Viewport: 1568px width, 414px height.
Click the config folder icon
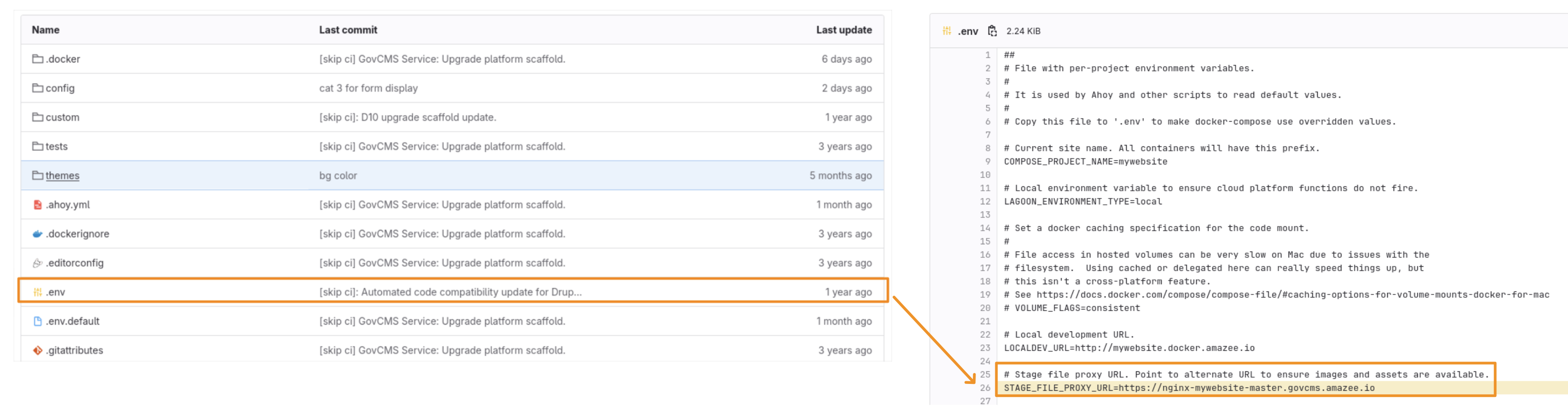coord(37,88)
